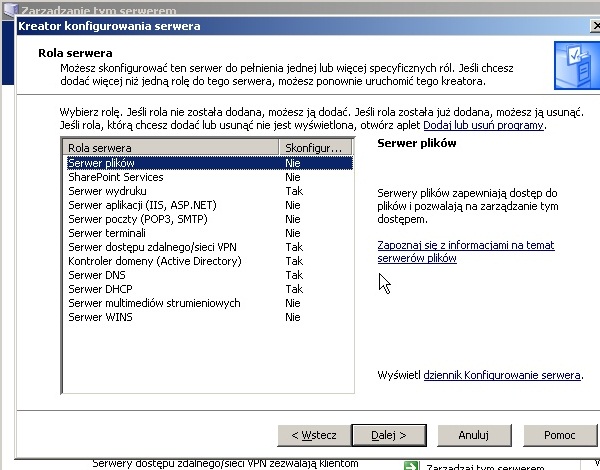Screen dimensions: 600x470
Task: Open the Dodaj lub usuń programy link
Action: click(483, 125)
